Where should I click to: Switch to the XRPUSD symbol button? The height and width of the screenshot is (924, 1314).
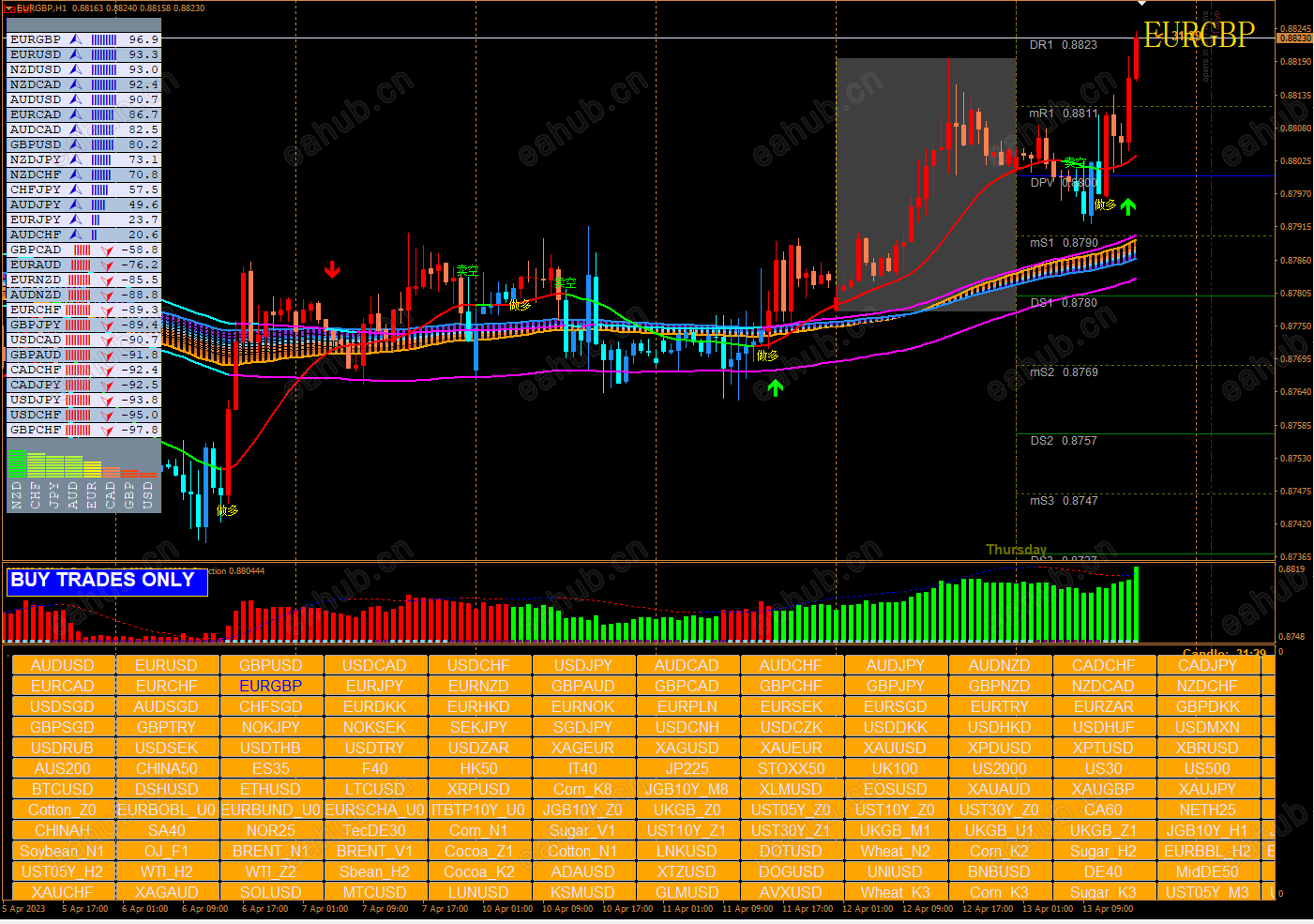(479, 789)
